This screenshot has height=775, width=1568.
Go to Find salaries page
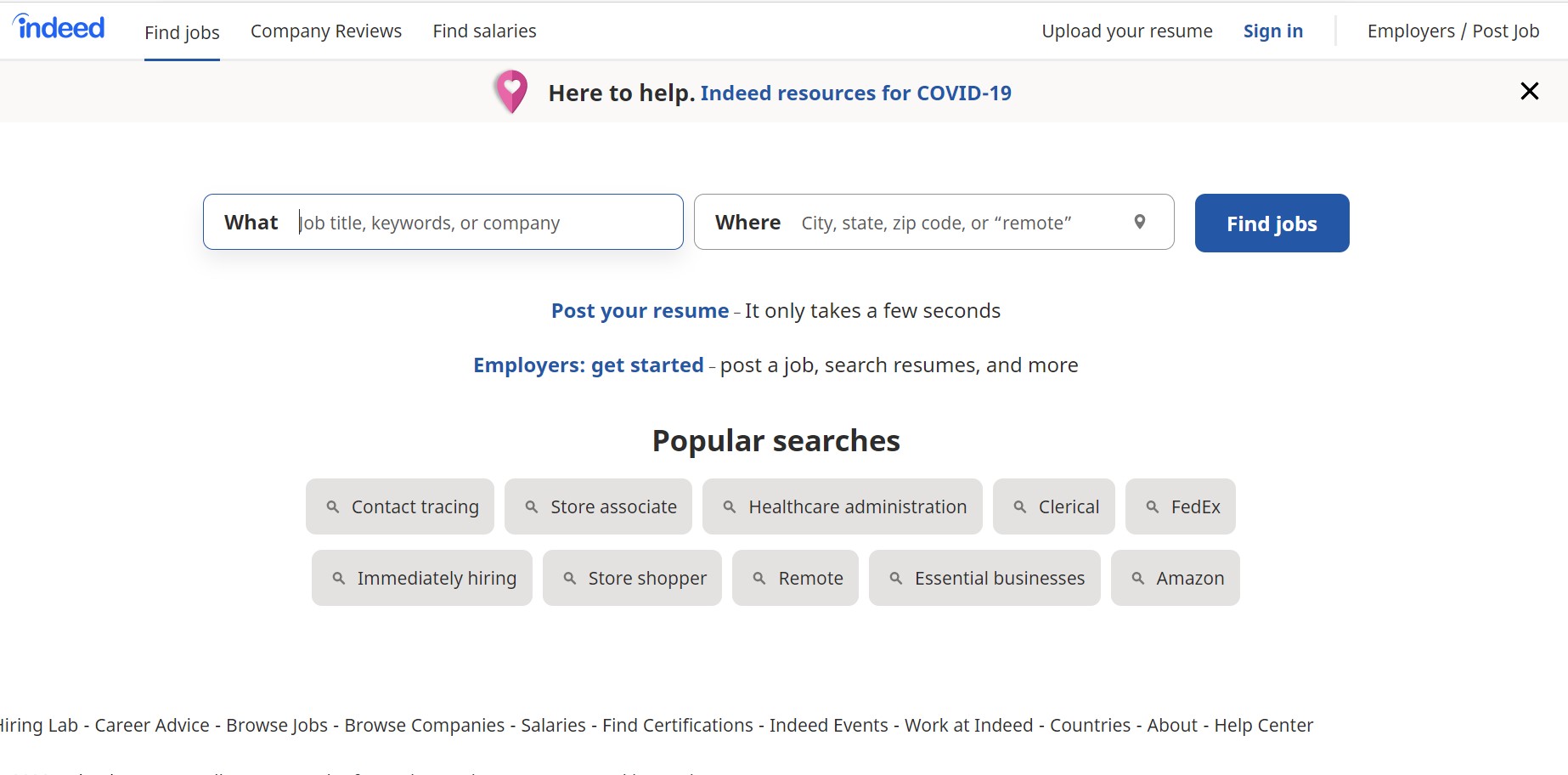pos(484,31)
